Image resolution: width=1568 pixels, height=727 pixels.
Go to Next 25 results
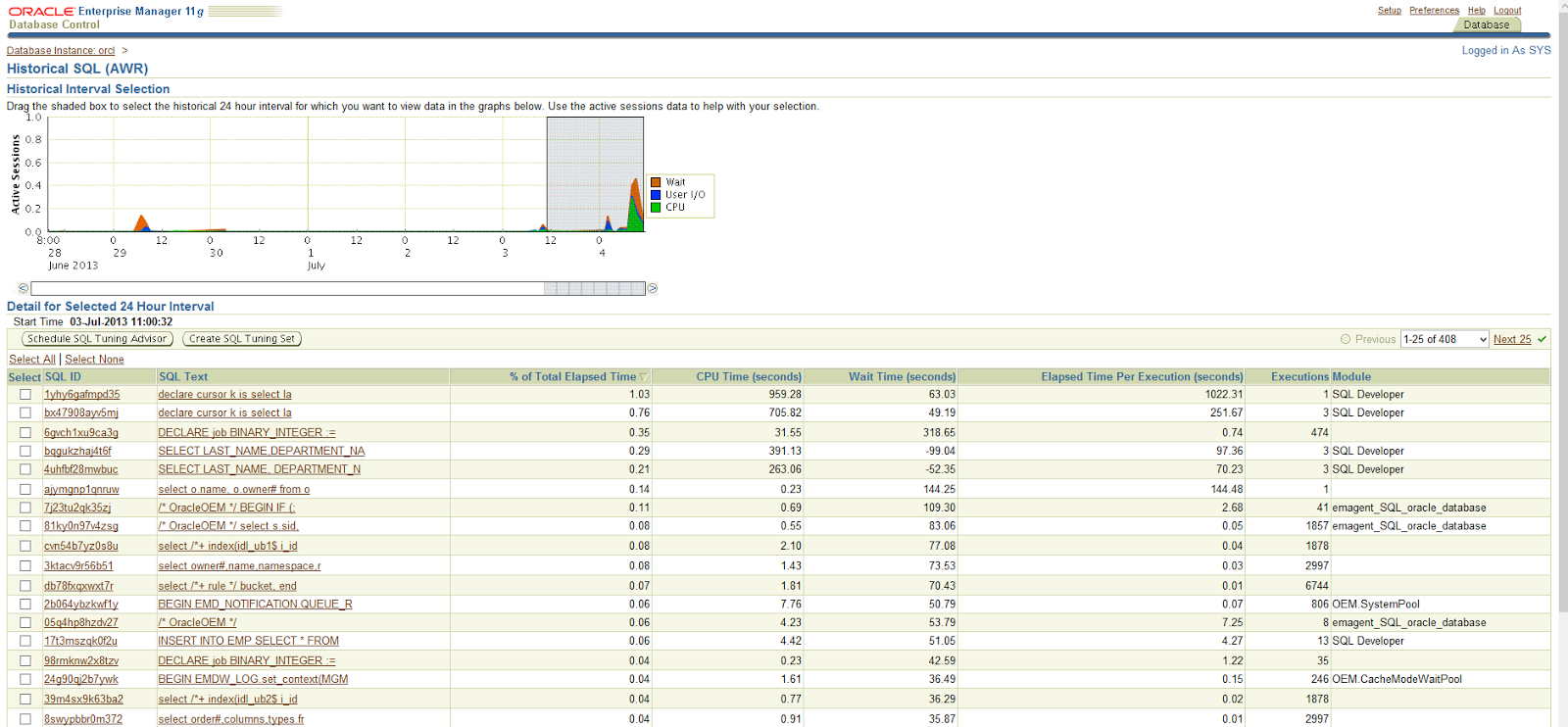[x=1512, y=339]
